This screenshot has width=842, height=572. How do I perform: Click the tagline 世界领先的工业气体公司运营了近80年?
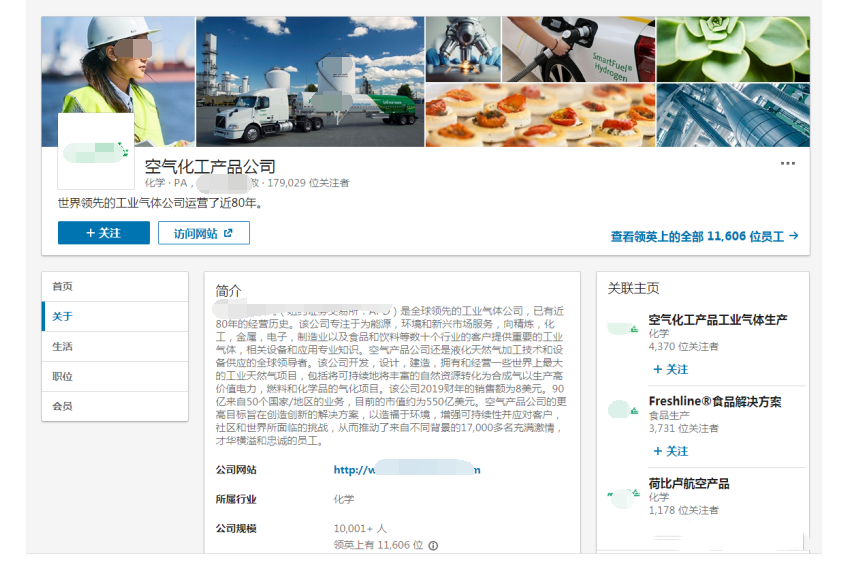(x=159, y=203)
